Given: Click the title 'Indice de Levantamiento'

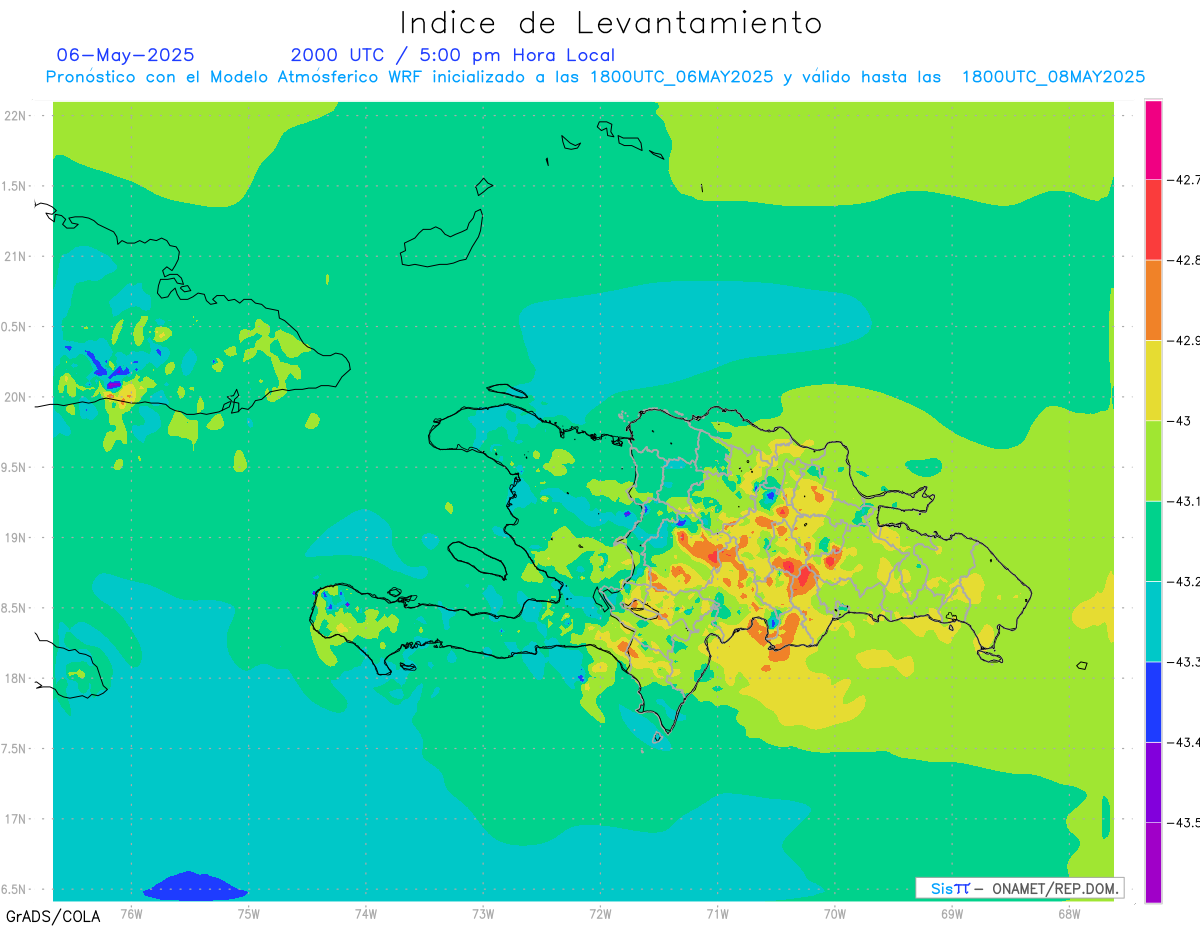Looking at the screenshot, I should coord(611,22).
